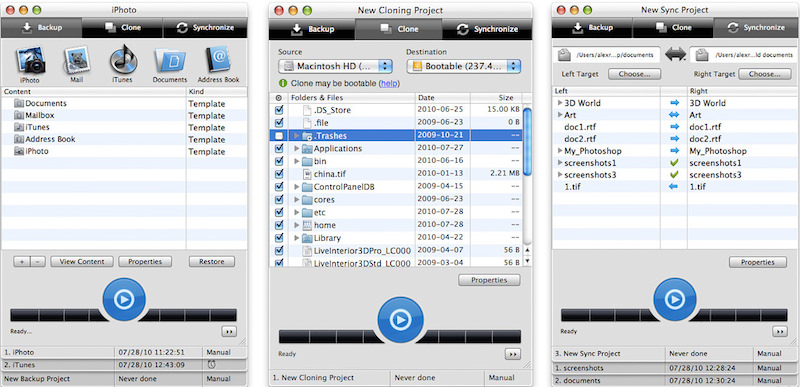Click sync arrow for doc1.rtf row
This screenshot has width=800, height=387.
pos(674,126)
